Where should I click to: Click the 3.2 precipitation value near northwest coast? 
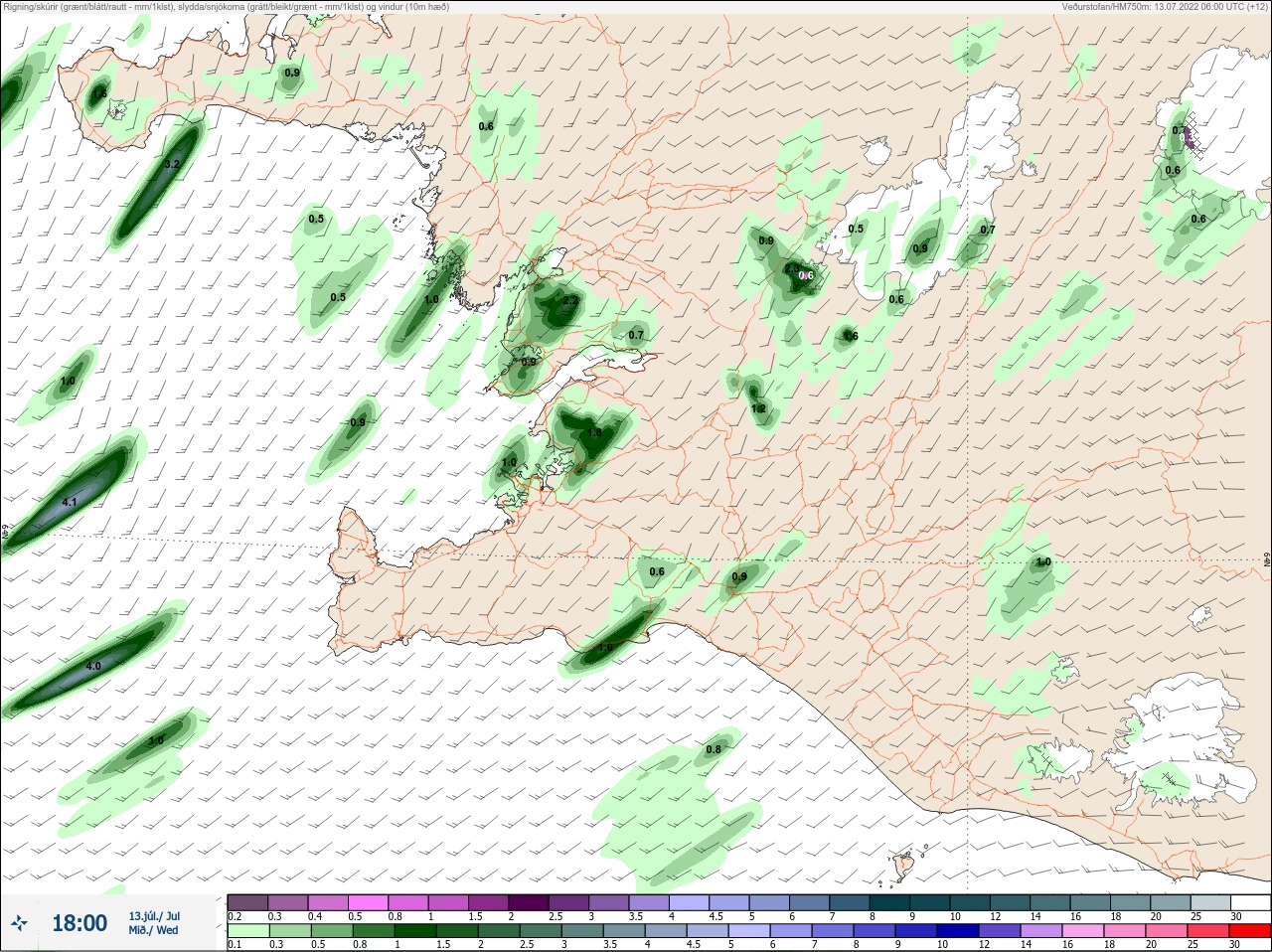[172, 165]
